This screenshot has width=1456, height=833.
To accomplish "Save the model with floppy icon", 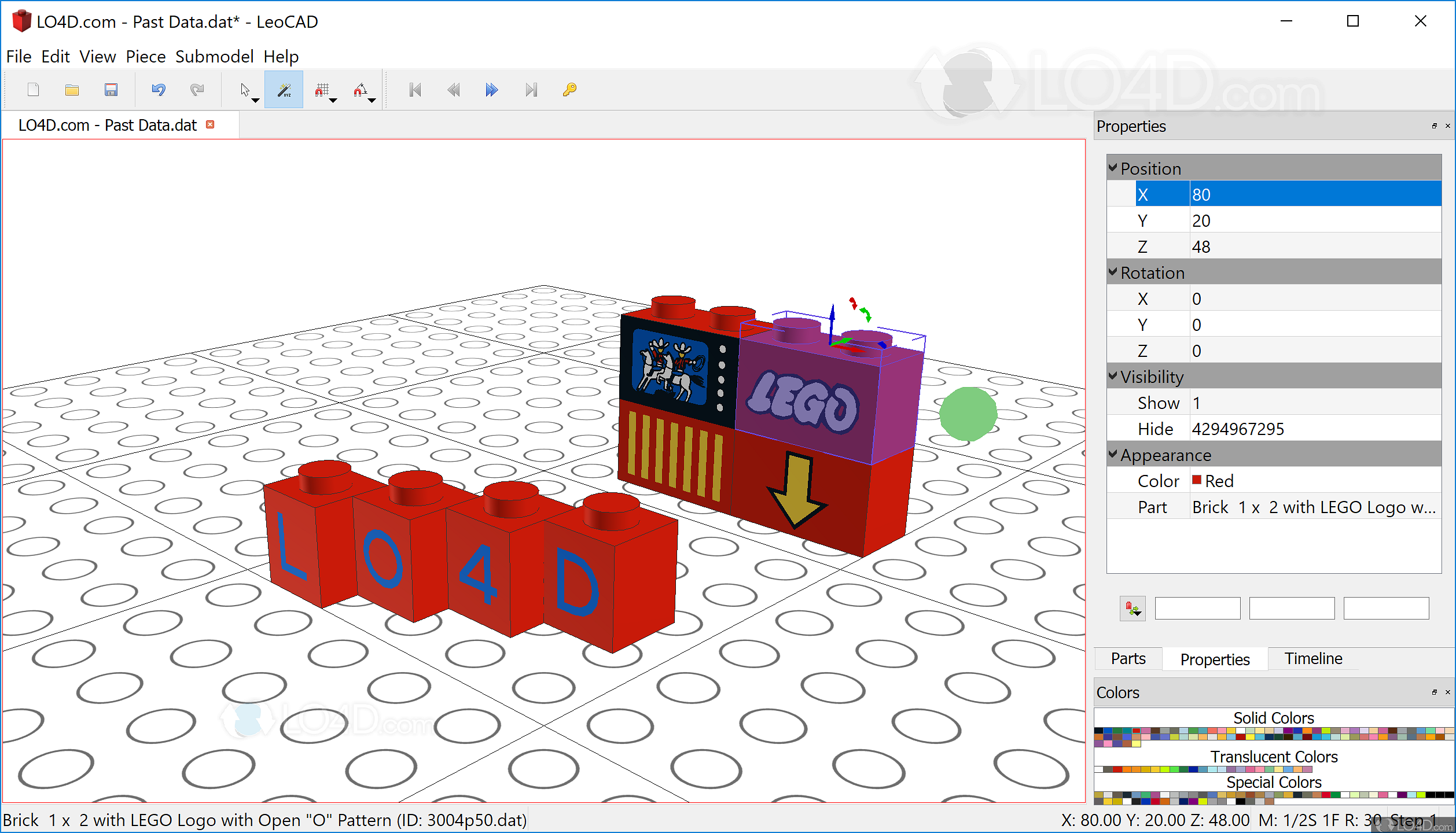I will pos(111,90).
